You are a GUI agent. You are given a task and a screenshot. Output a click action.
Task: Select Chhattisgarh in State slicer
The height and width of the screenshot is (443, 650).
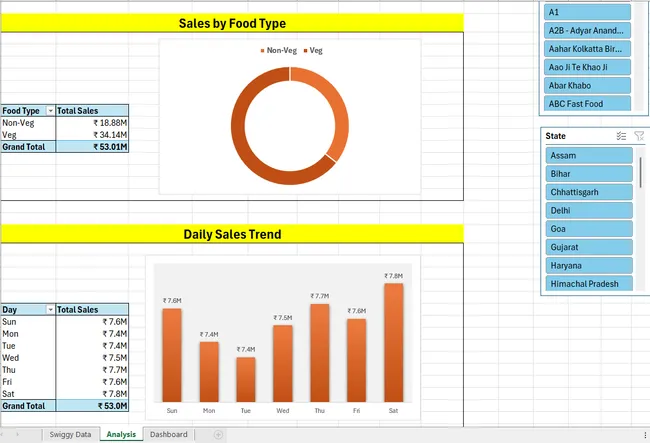coord(589,192)
